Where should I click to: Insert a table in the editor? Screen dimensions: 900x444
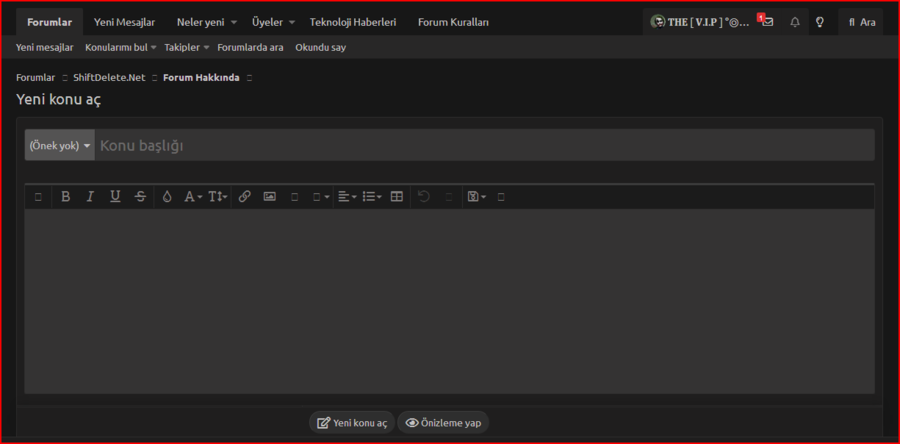(397, 197)
